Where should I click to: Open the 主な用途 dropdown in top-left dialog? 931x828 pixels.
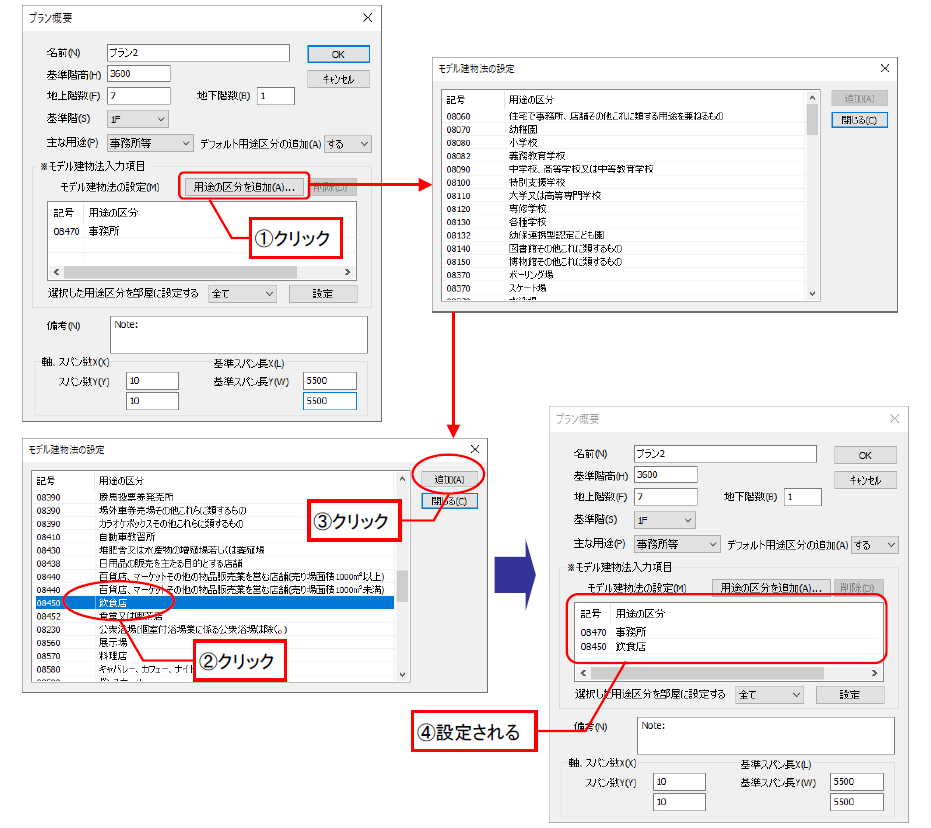coord(149,144)
